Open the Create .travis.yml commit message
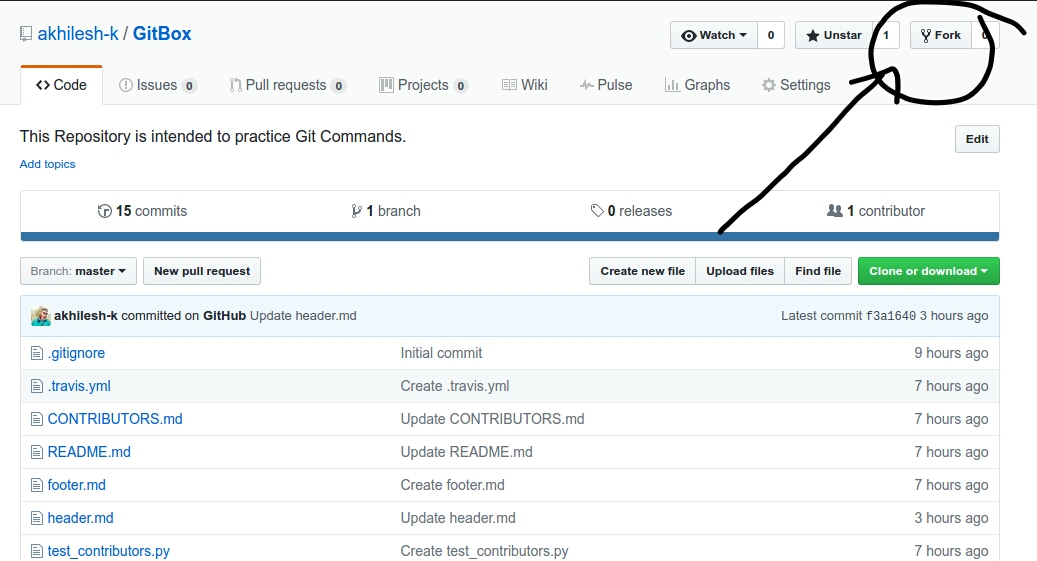The image size is (1037, 561). [455, 386]
